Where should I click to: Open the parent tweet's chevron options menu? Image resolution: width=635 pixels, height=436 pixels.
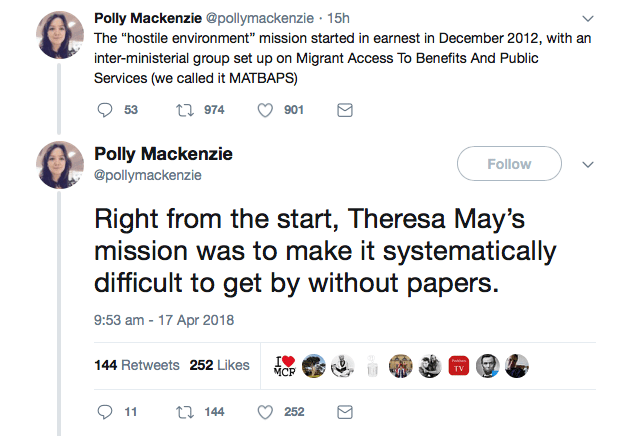point(588,19)
